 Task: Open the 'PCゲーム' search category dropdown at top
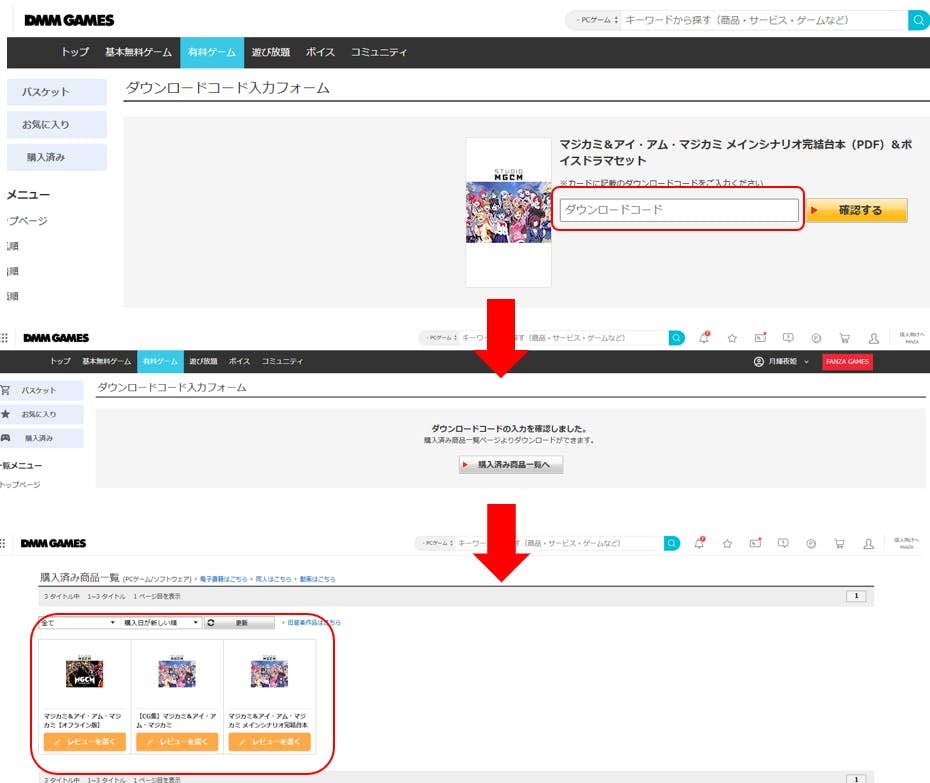click(x=594, y=20)
